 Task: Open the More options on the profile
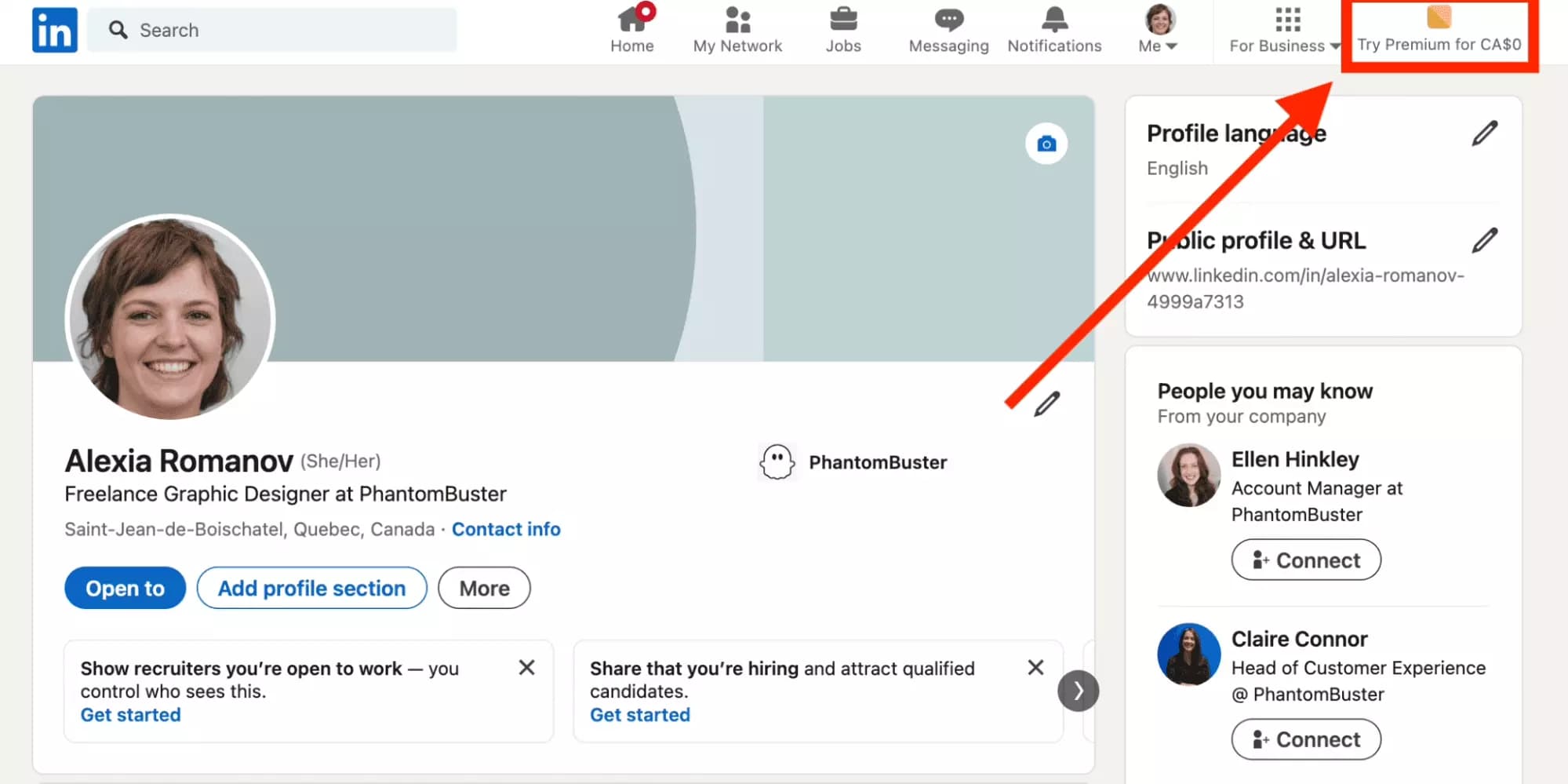point(483,587)
